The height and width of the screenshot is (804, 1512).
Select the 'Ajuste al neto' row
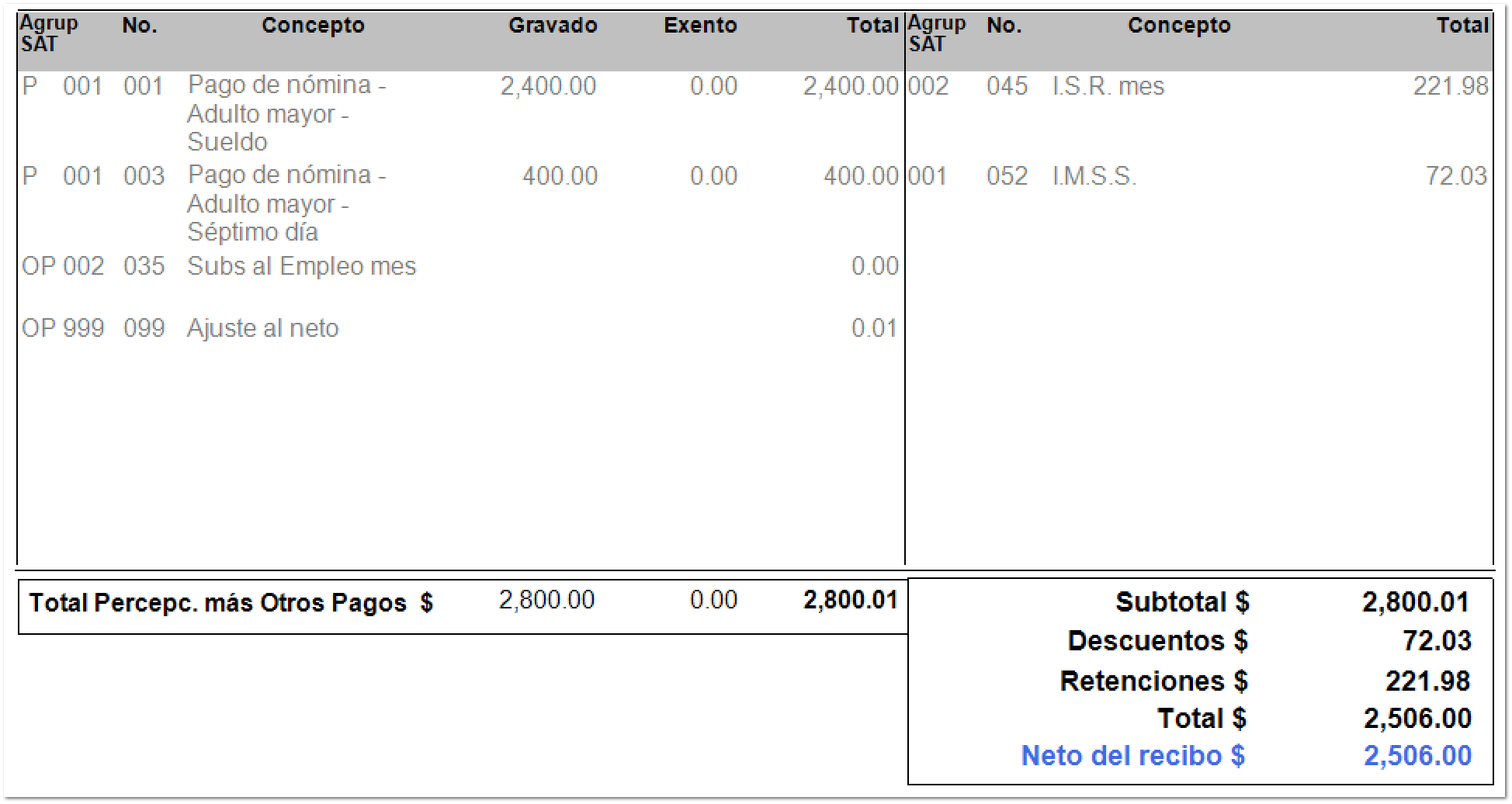coord(460,328)
